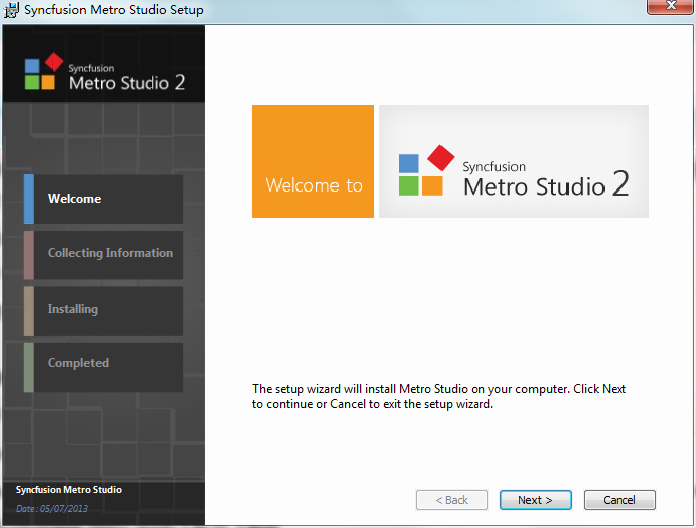Select the Welcome step in sidebar
The width and height of the screenshot is (696, 528).
click(103, 199)
